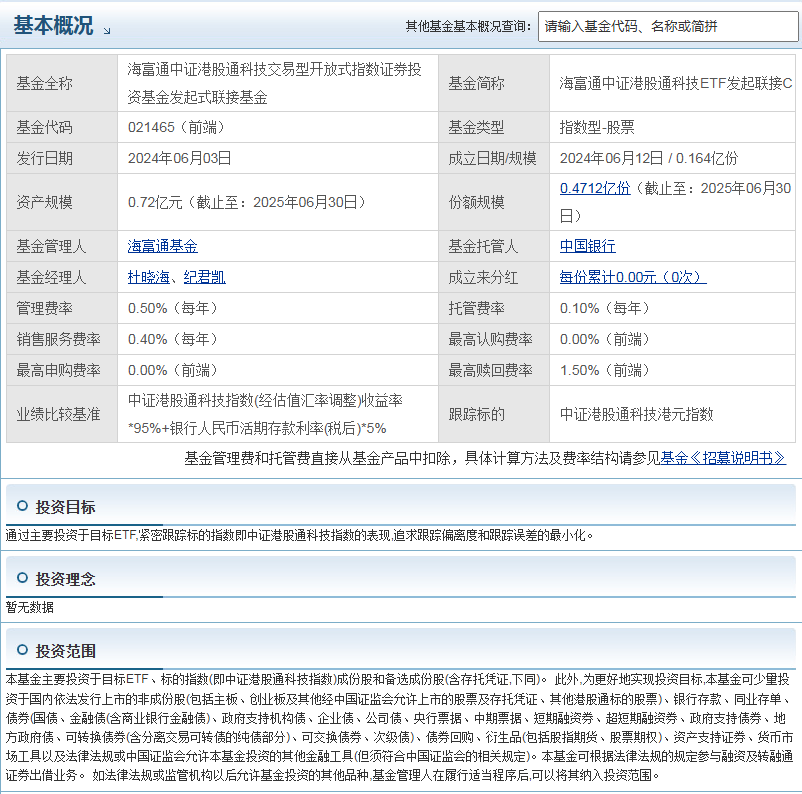The height and width of the screenshot is (794, 802).
Task: Click the 基金托管人 label cell
Action: (x=494, y=246)
